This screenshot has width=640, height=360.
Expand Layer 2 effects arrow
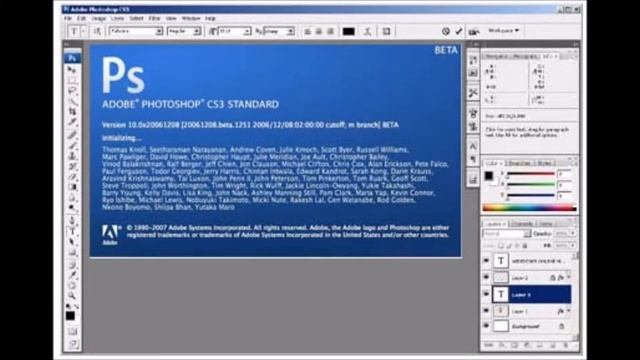(x=569, y=278)
